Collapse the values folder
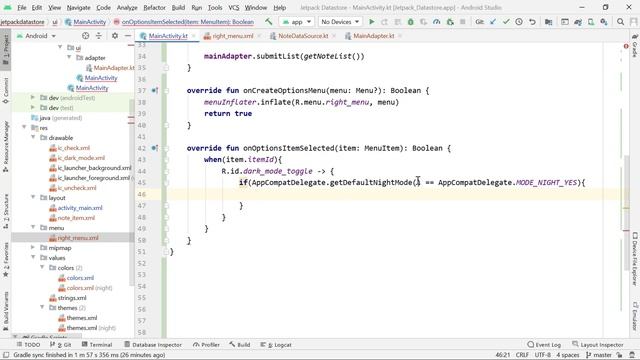 pyautogui.click(x=33, y=258)
